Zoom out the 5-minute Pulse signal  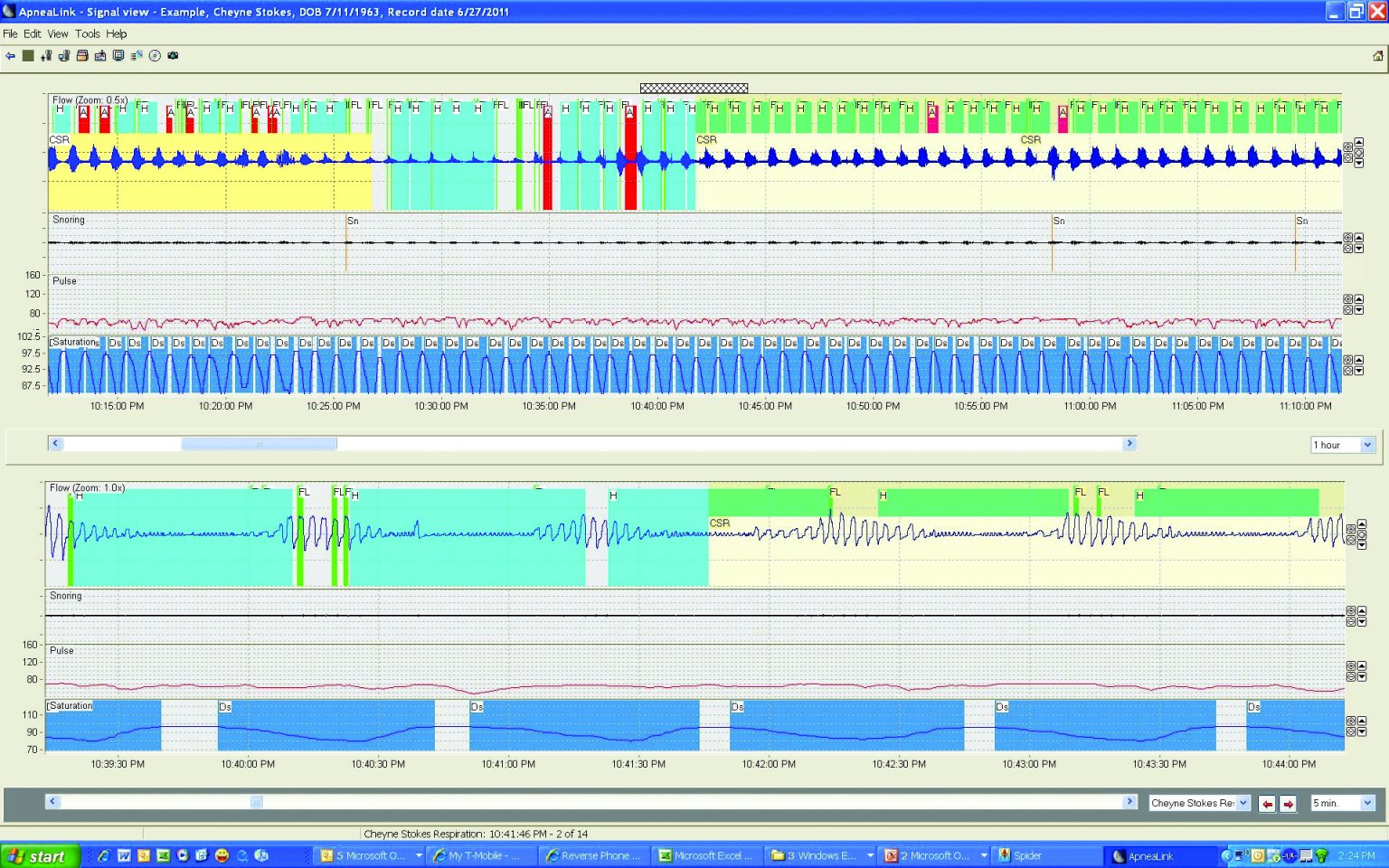pos(1351,676)
